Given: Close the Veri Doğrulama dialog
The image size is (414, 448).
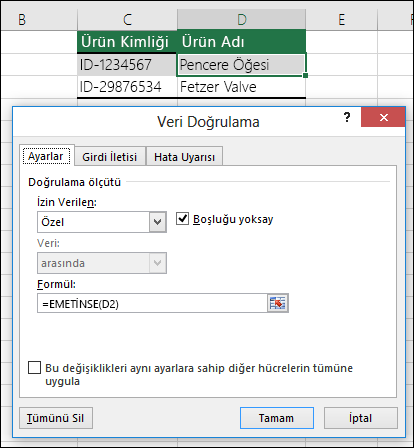Looking at the screenshot, I should [x=383, y=117].
